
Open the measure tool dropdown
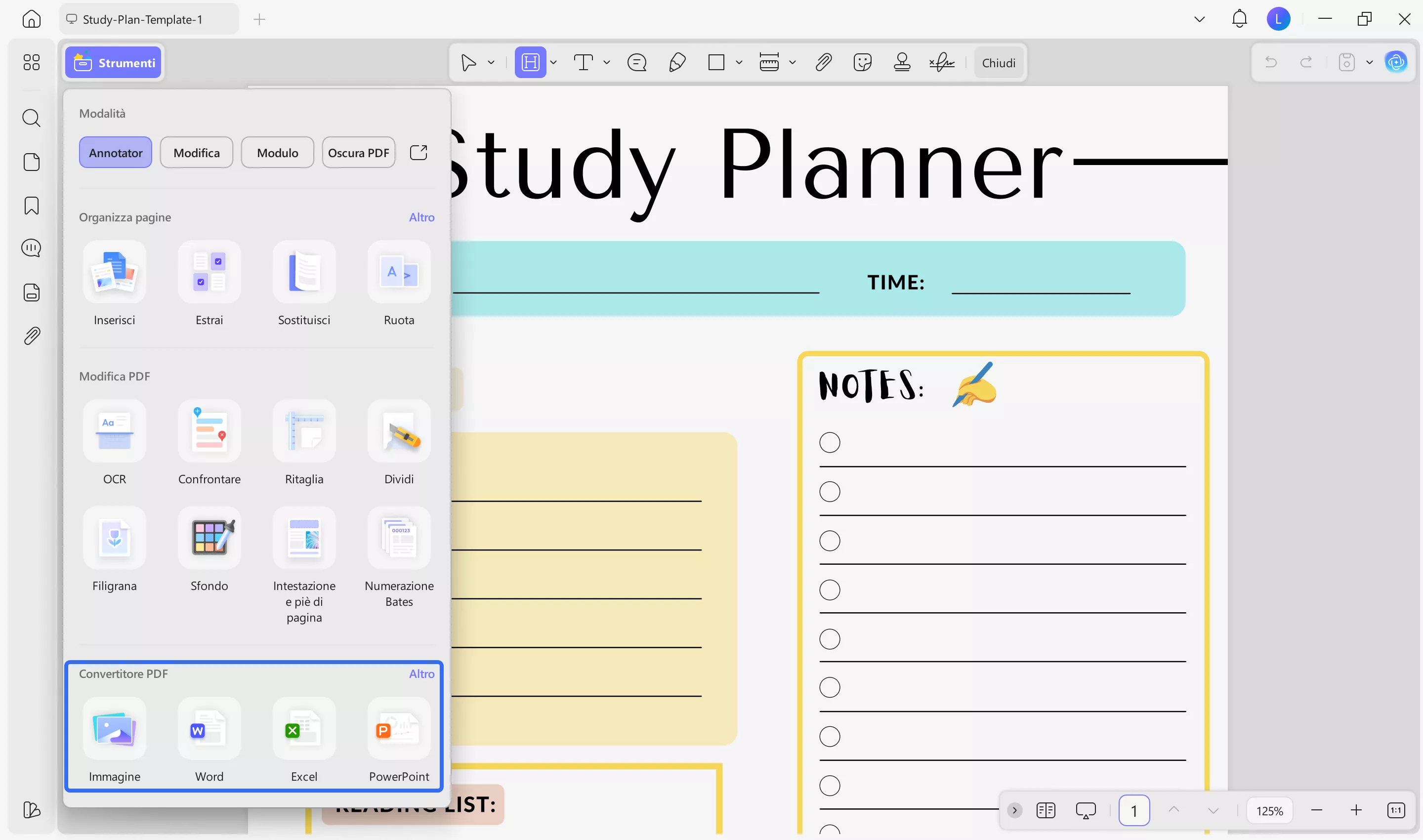click(792, 62)
